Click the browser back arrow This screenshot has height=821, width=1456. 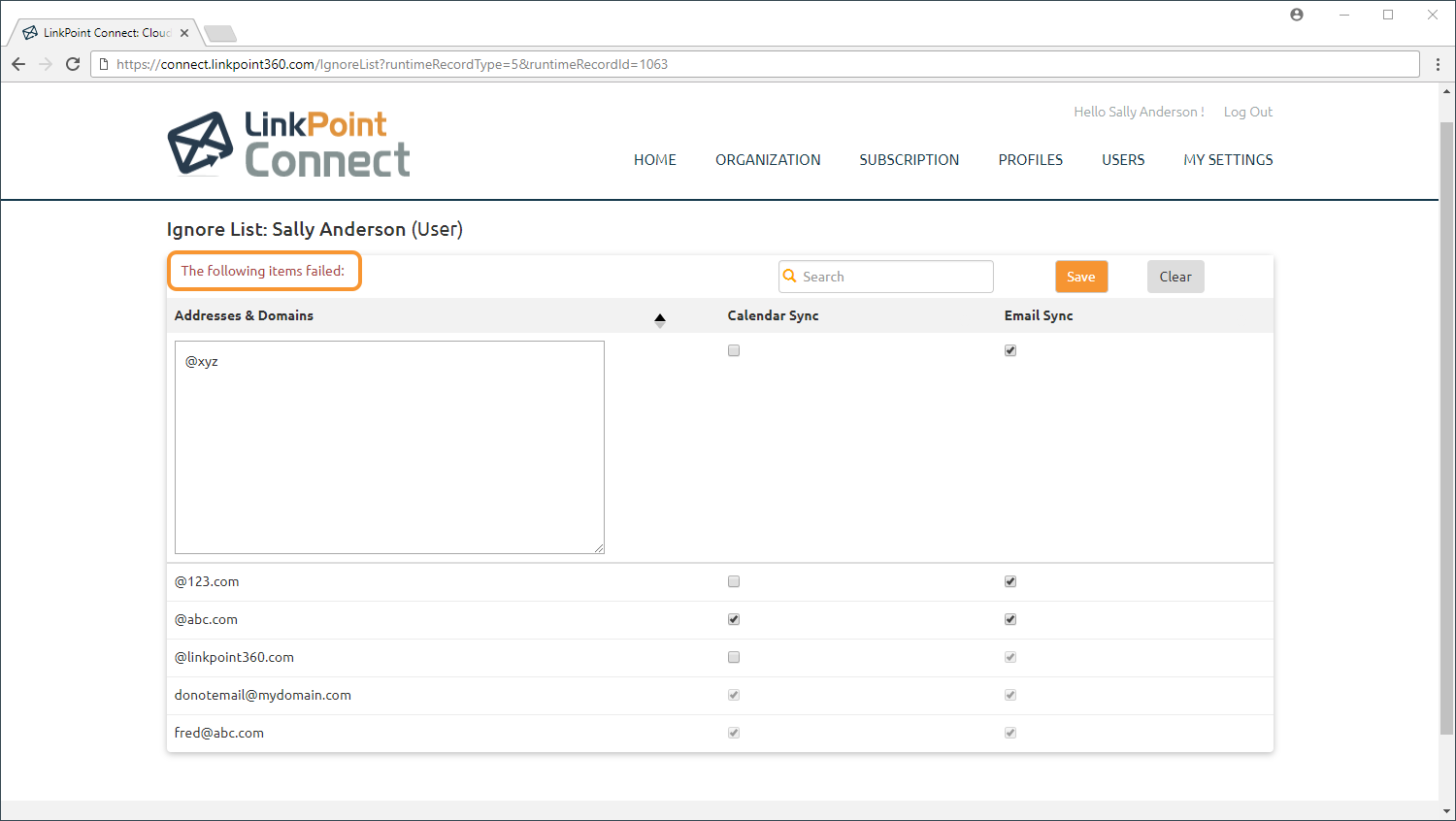18,64
